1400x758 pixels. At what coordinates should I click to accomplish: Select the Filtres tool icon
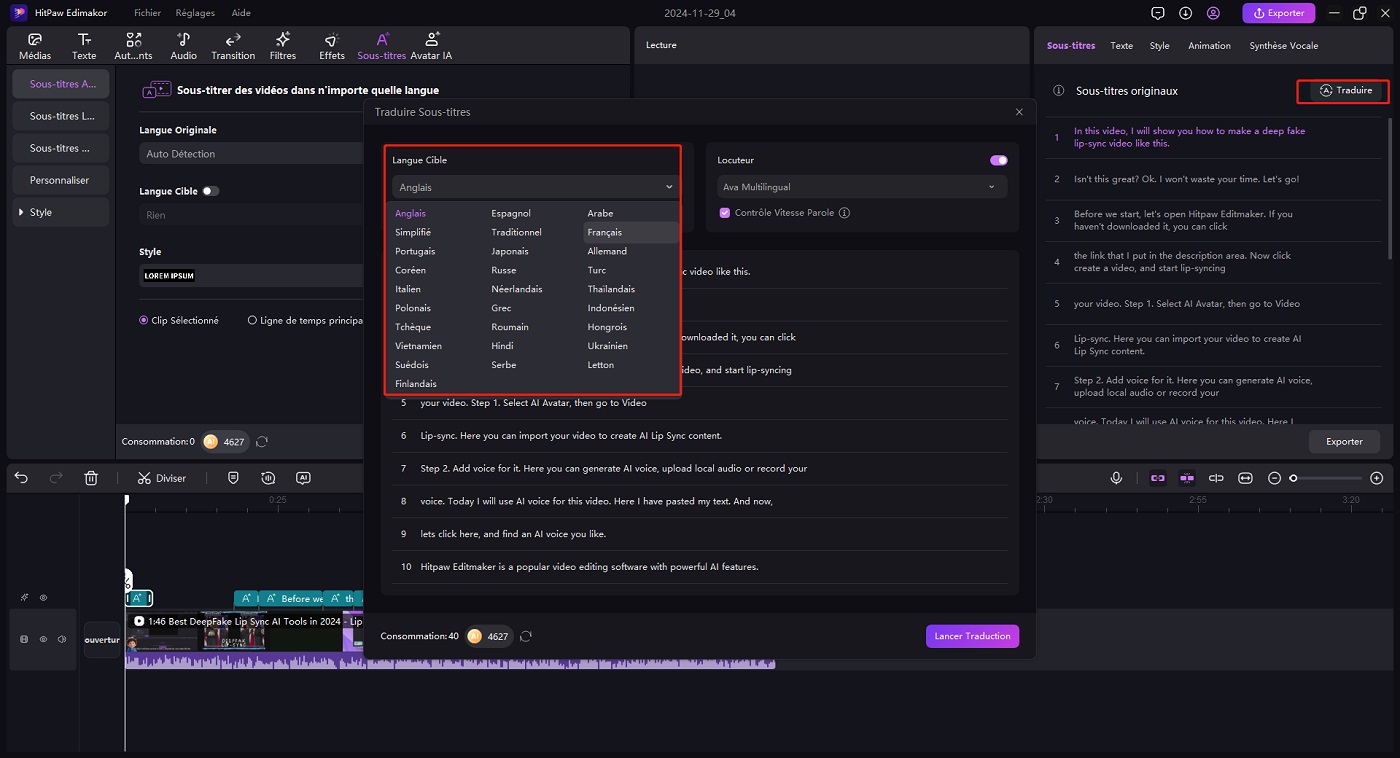coord(283,46)
